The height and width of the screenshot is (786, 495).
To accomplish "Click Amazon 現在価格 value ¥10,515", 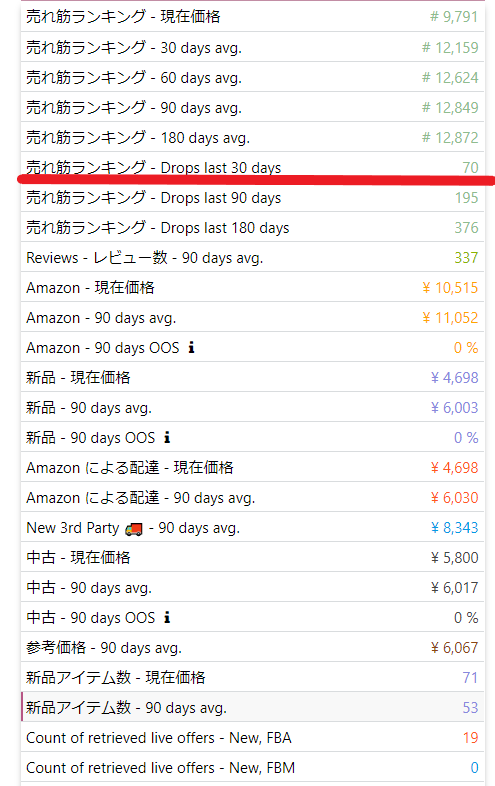I will click(x=450, y=287).
